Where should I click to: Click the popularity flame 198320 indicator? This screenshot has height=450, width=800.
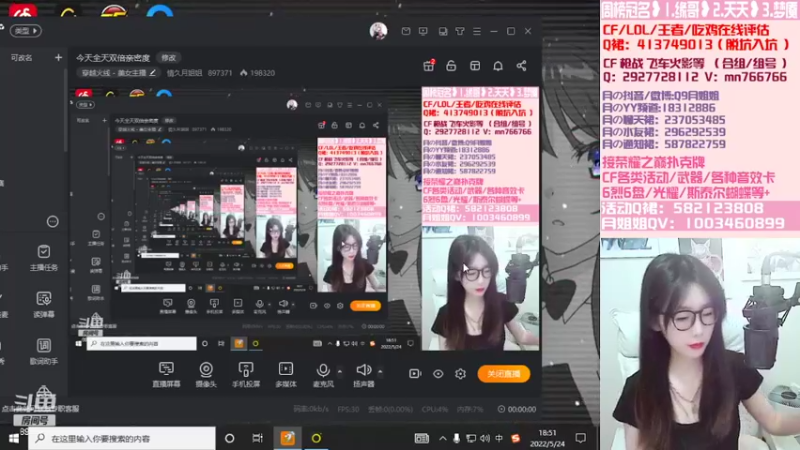click(258, 73)
